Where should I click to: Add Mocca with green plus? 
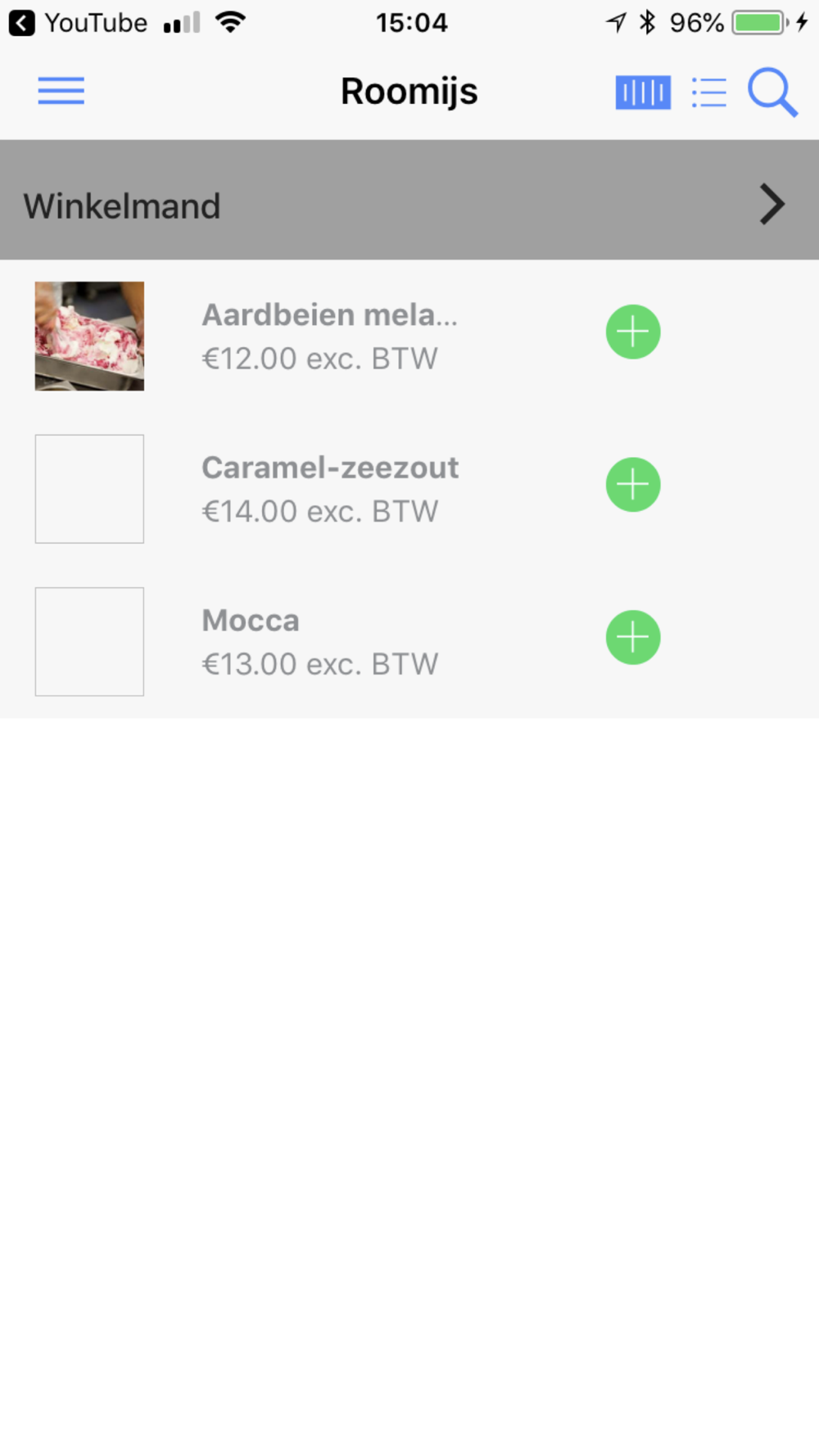[633, 637]
